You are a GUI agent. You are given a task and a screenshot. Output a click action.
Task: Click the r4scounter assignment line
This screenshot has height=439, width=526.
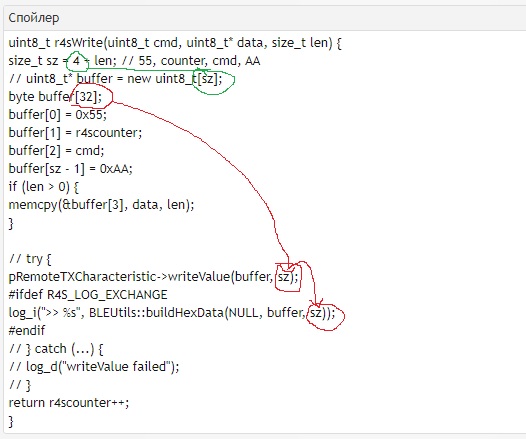[75, 133]
